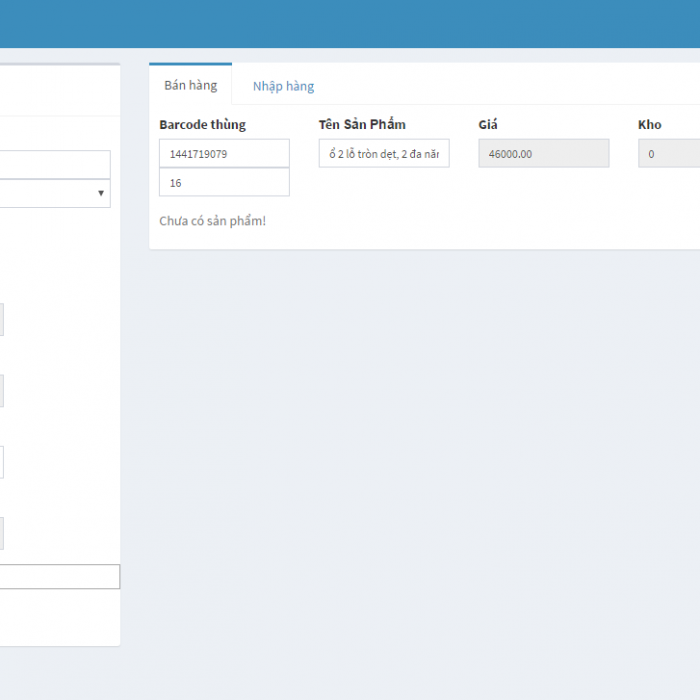Click the Kho stock field showing 0
Image resolution: width=700 pixels, height=700 pixels.
click(668, 154)
